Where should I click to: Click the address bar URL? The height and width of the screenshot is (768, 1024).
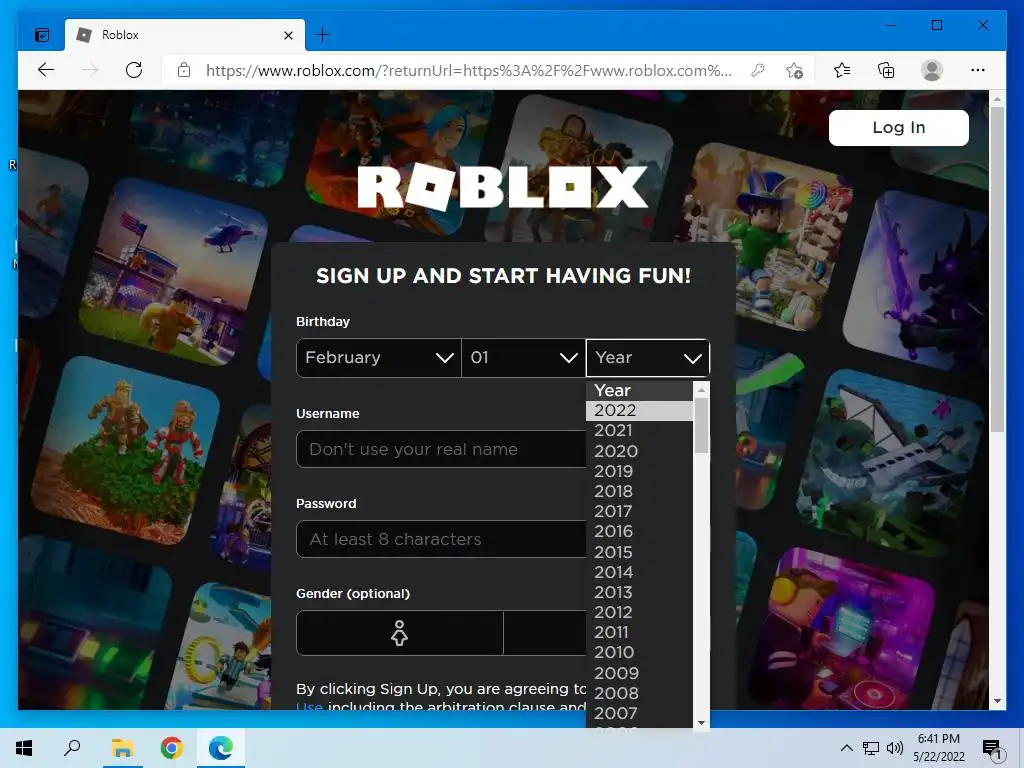click(468, 70)
